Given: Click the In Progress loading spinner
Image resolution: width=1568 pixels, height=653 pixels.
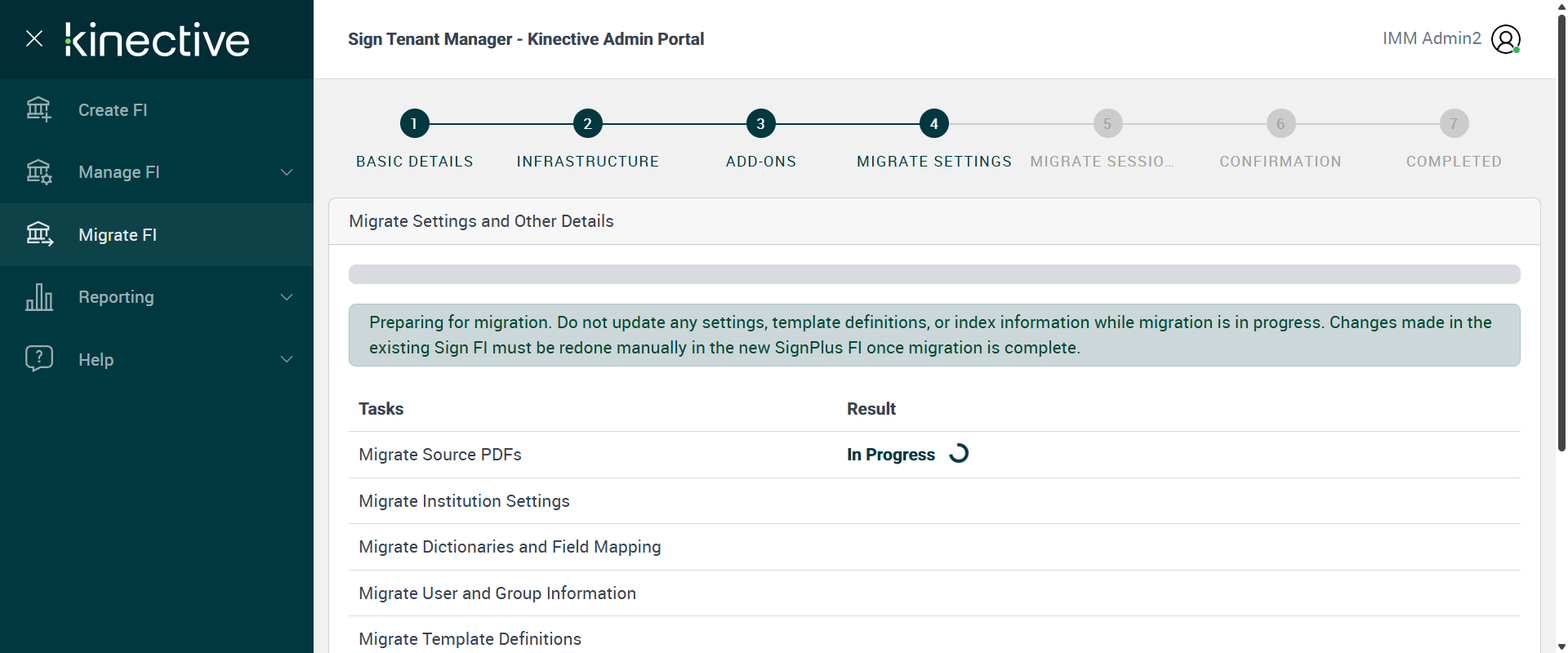Looking at the screenshot, I should (959, 454).
